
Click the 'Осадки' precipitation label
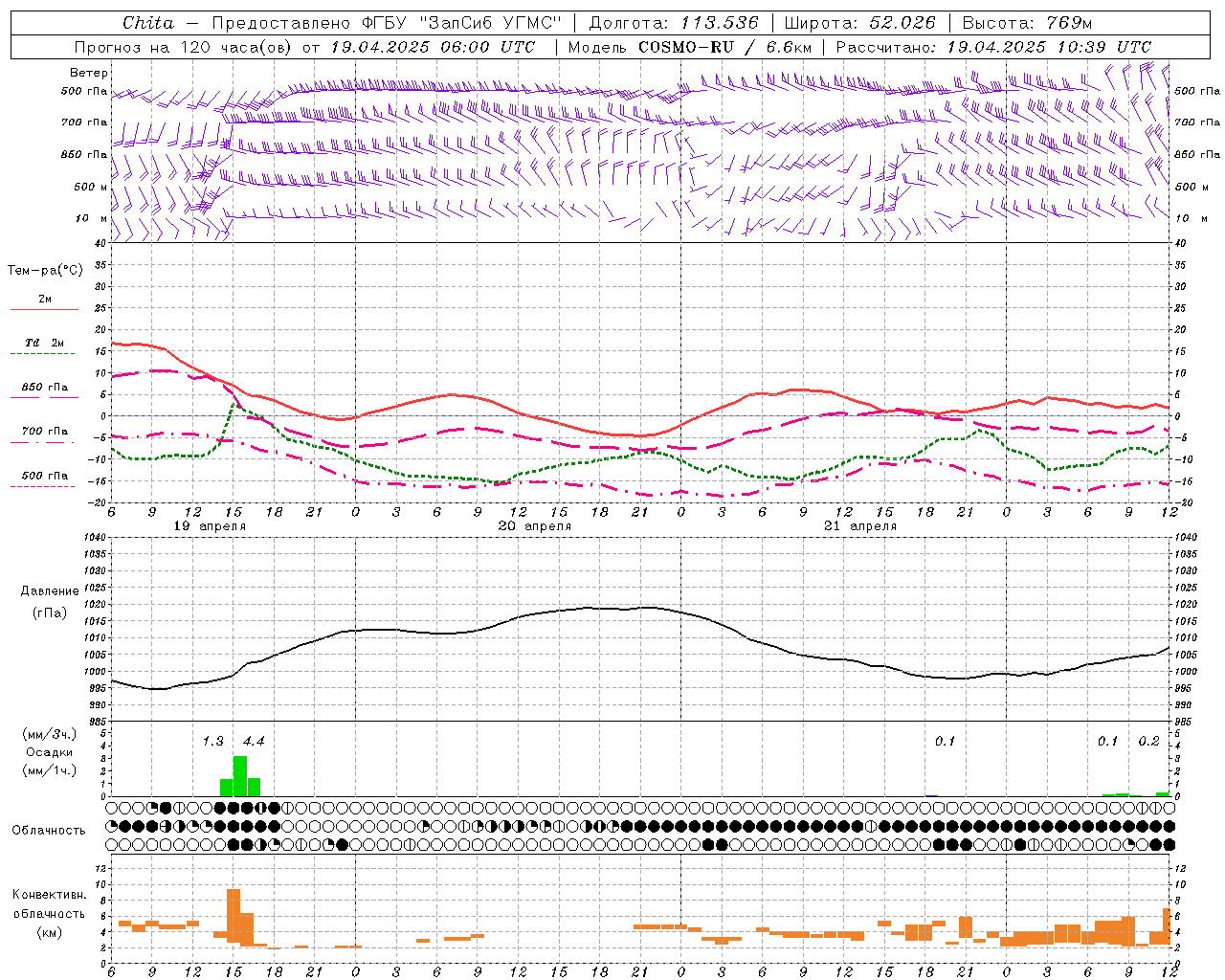(49, 752)
